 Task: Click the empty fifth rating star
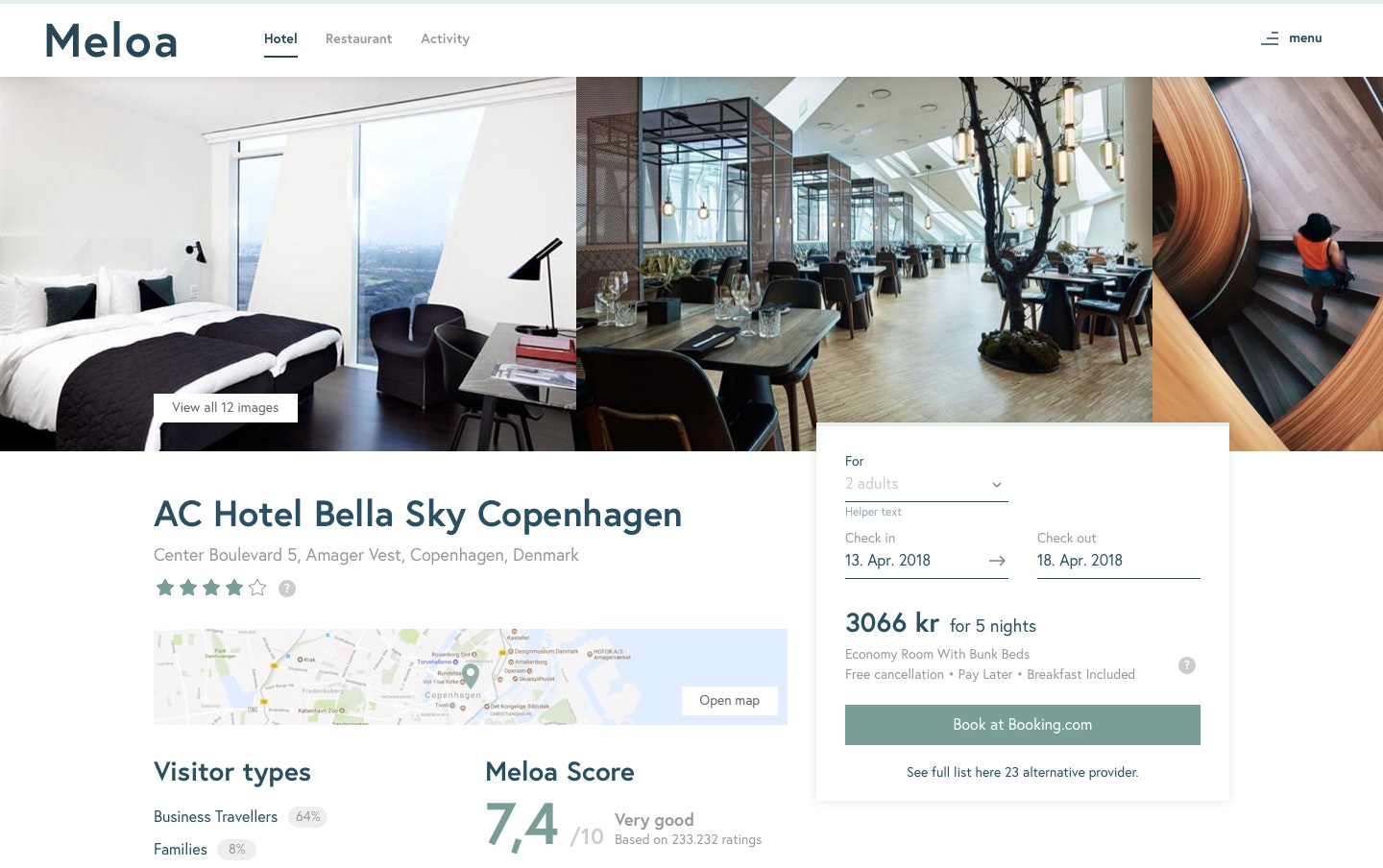pos(257,588)
